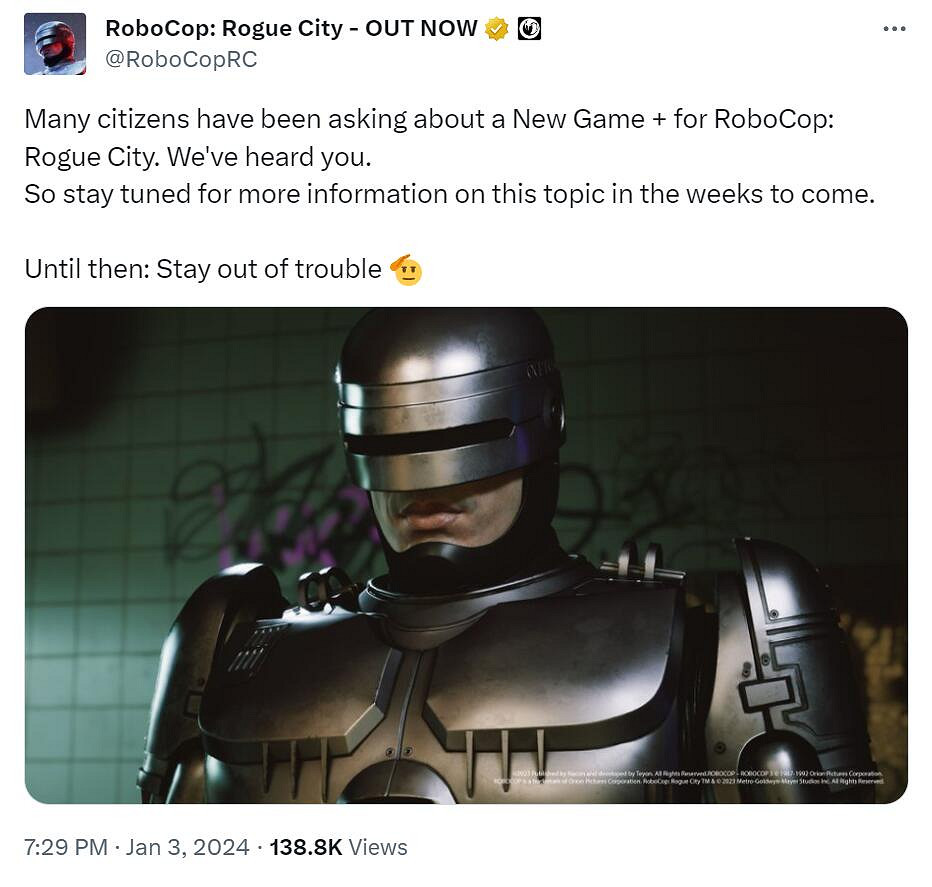Click the 'Until then: Stay out of trouble' line
The width and height of the screenshot is (932, 887).
[203, 269]
